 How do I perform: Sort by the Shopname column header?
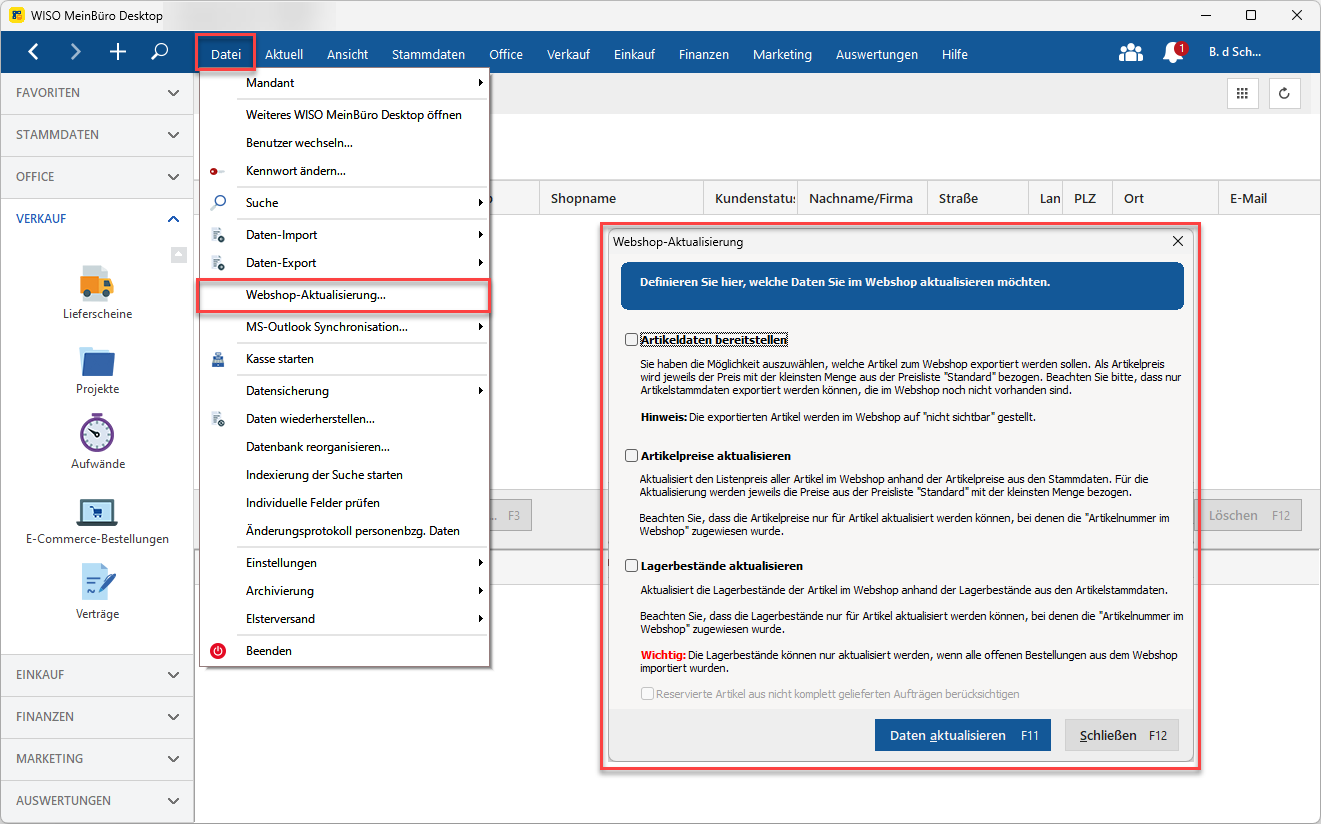click(x=622, y=198)
